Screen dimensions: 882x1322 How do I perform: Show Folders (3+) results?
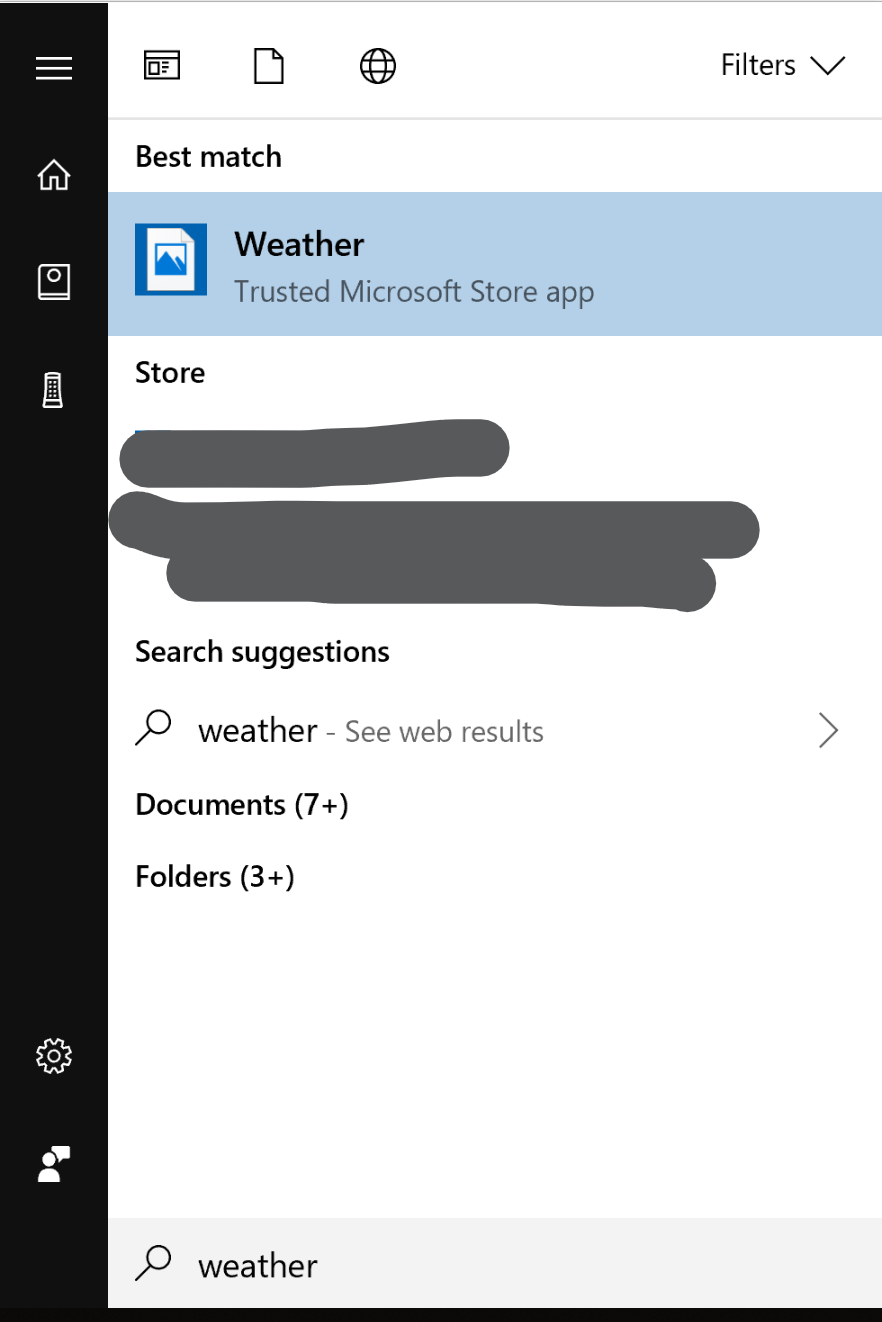(215, 877)
